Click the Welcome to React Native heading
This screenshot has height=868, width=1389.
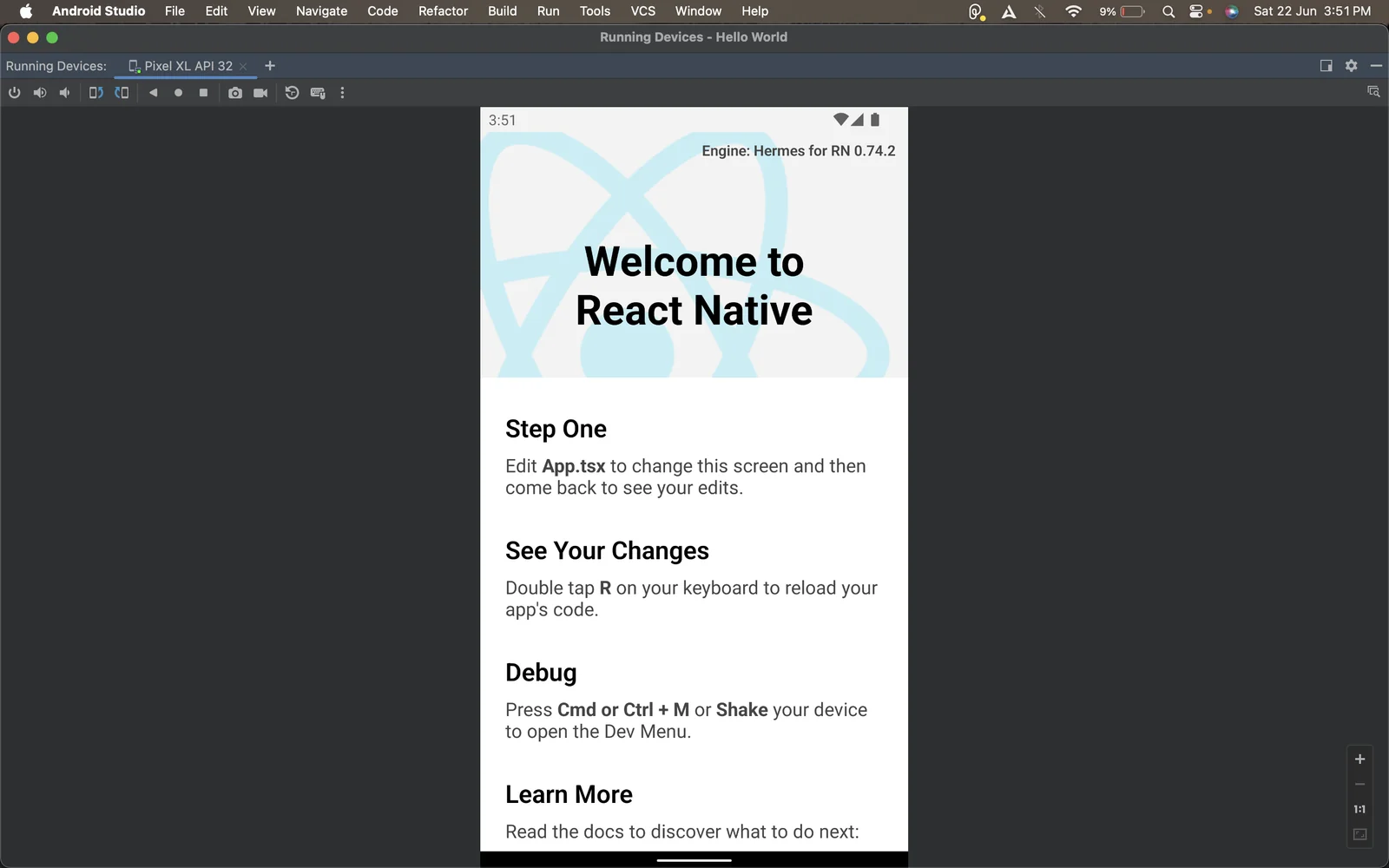pos(694,286)
